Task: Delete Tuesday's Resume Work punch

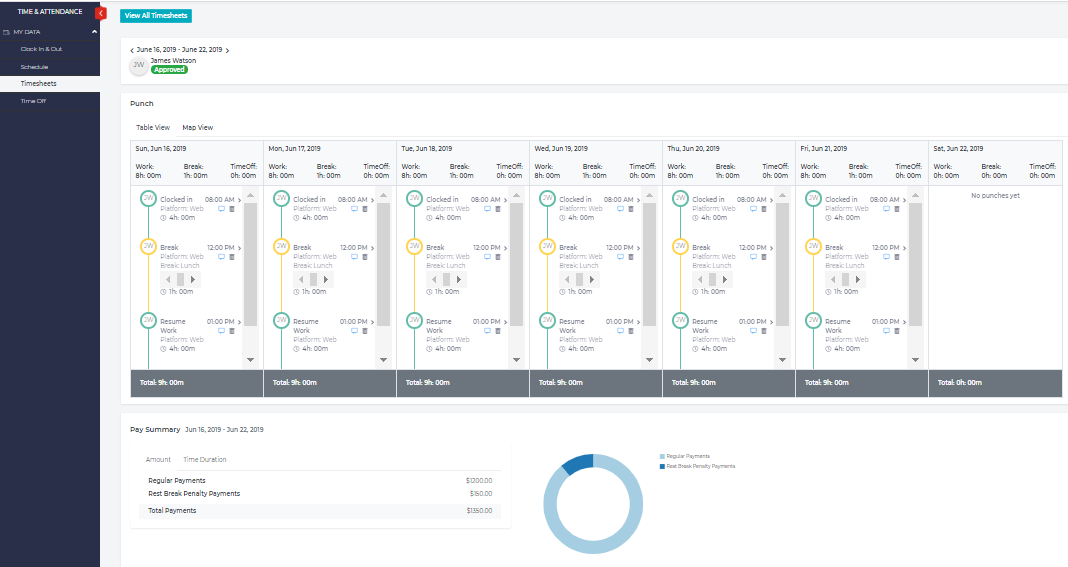Action: (x=498, y=331)
